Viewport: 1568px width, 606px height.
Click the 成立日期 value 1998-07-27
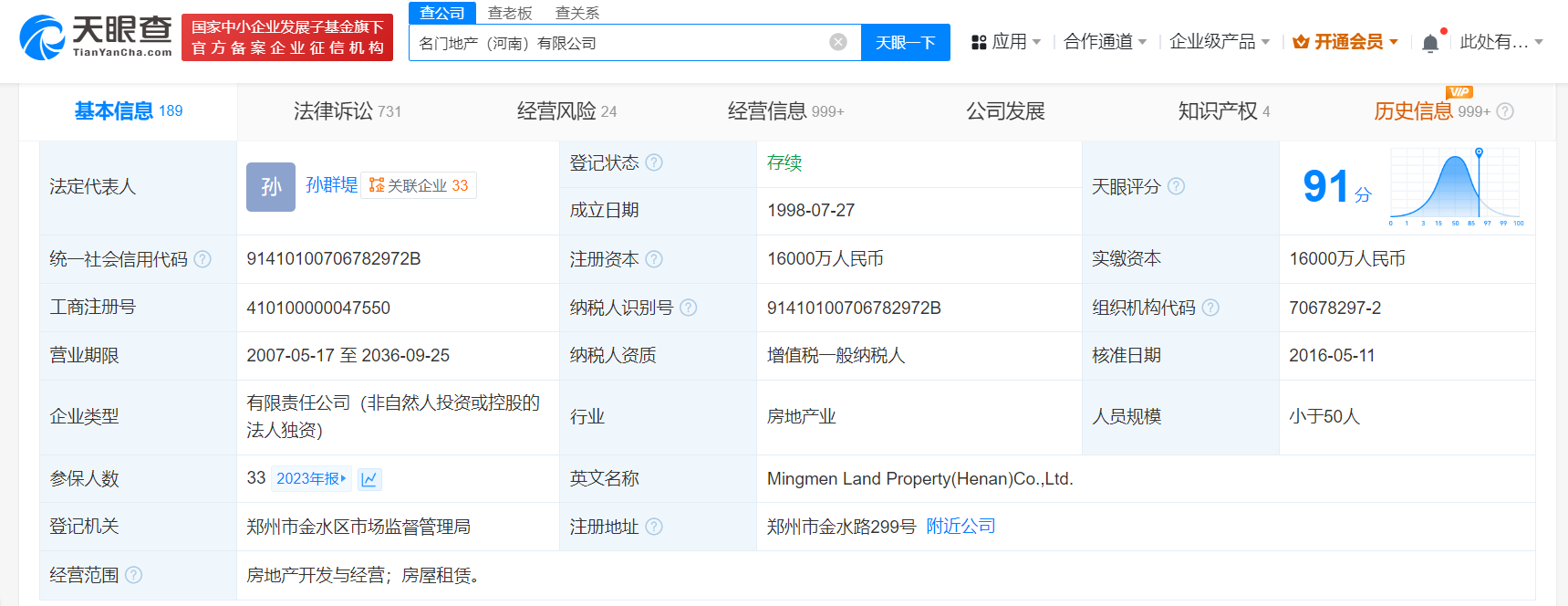(811, 211)
